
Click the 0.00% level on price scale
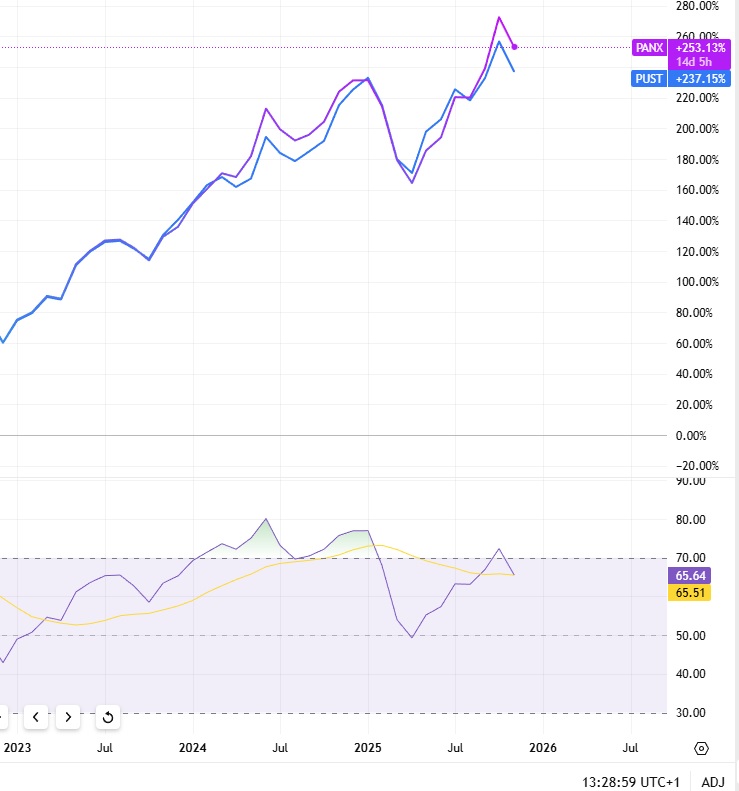click(697, 436)
